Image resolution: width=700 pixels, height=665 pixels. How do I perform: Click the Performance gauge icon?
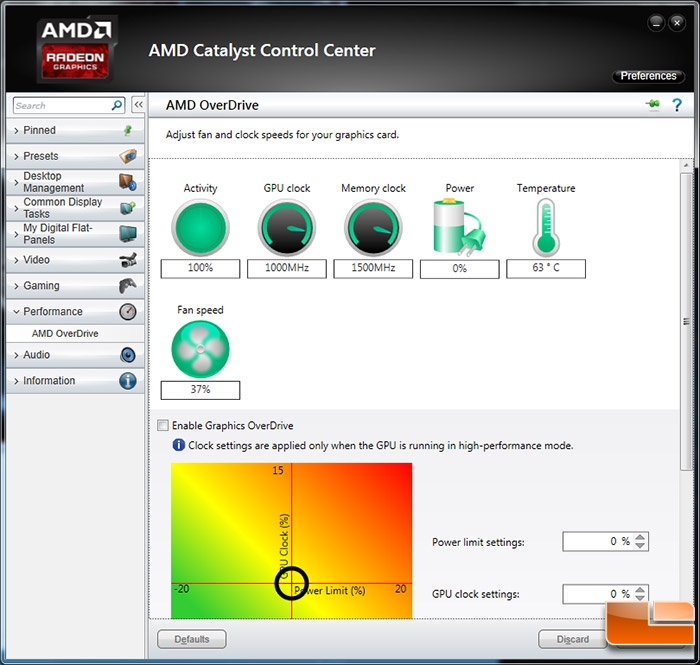[x=128, y=312]
